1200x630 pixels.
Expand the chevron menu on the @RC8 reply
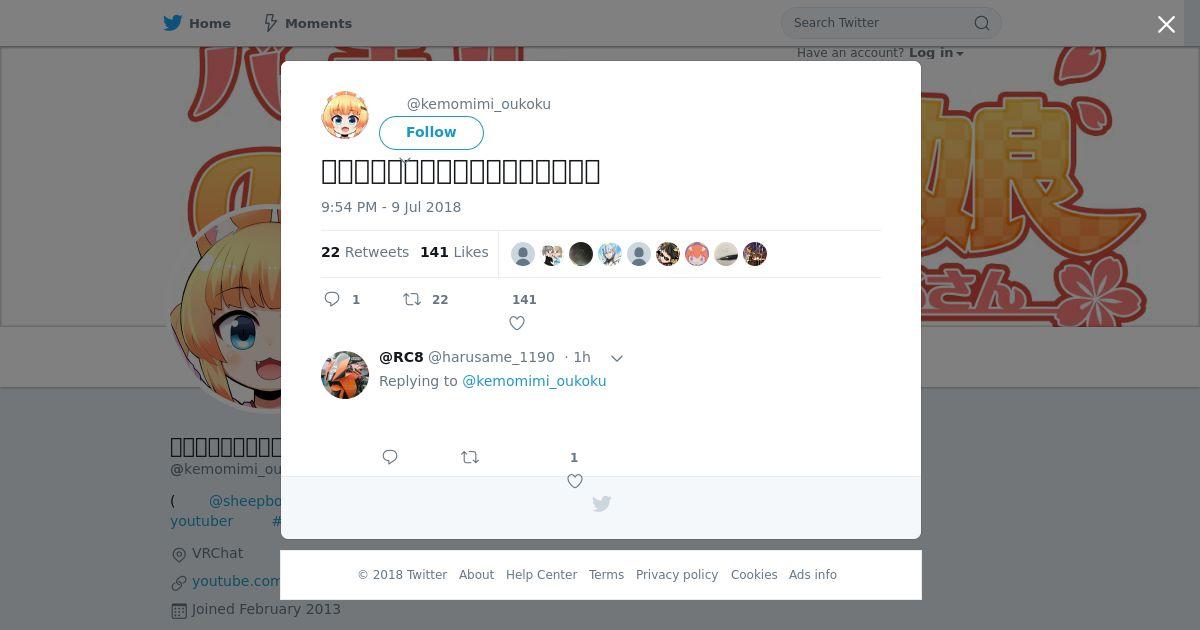[x=617, y=358]
